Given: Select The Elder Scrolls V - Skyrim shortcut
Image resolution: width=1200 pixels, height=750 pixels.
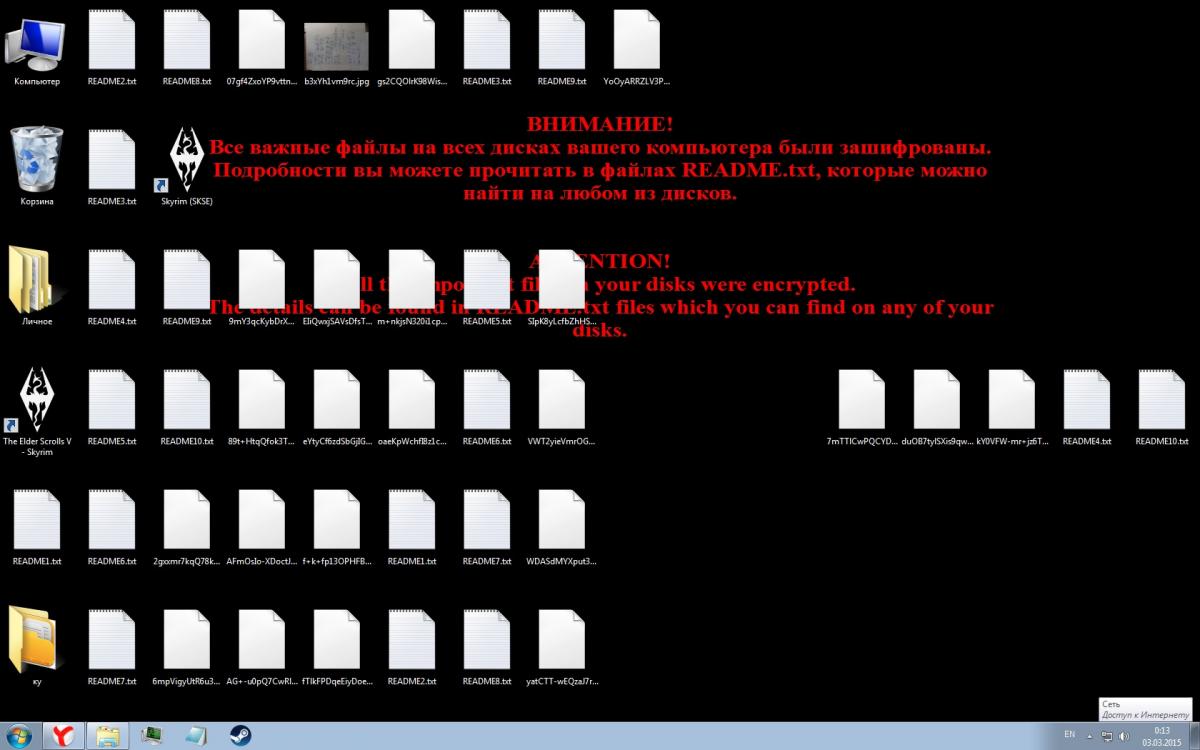Looking at the screenshot, I should point(36,411).
